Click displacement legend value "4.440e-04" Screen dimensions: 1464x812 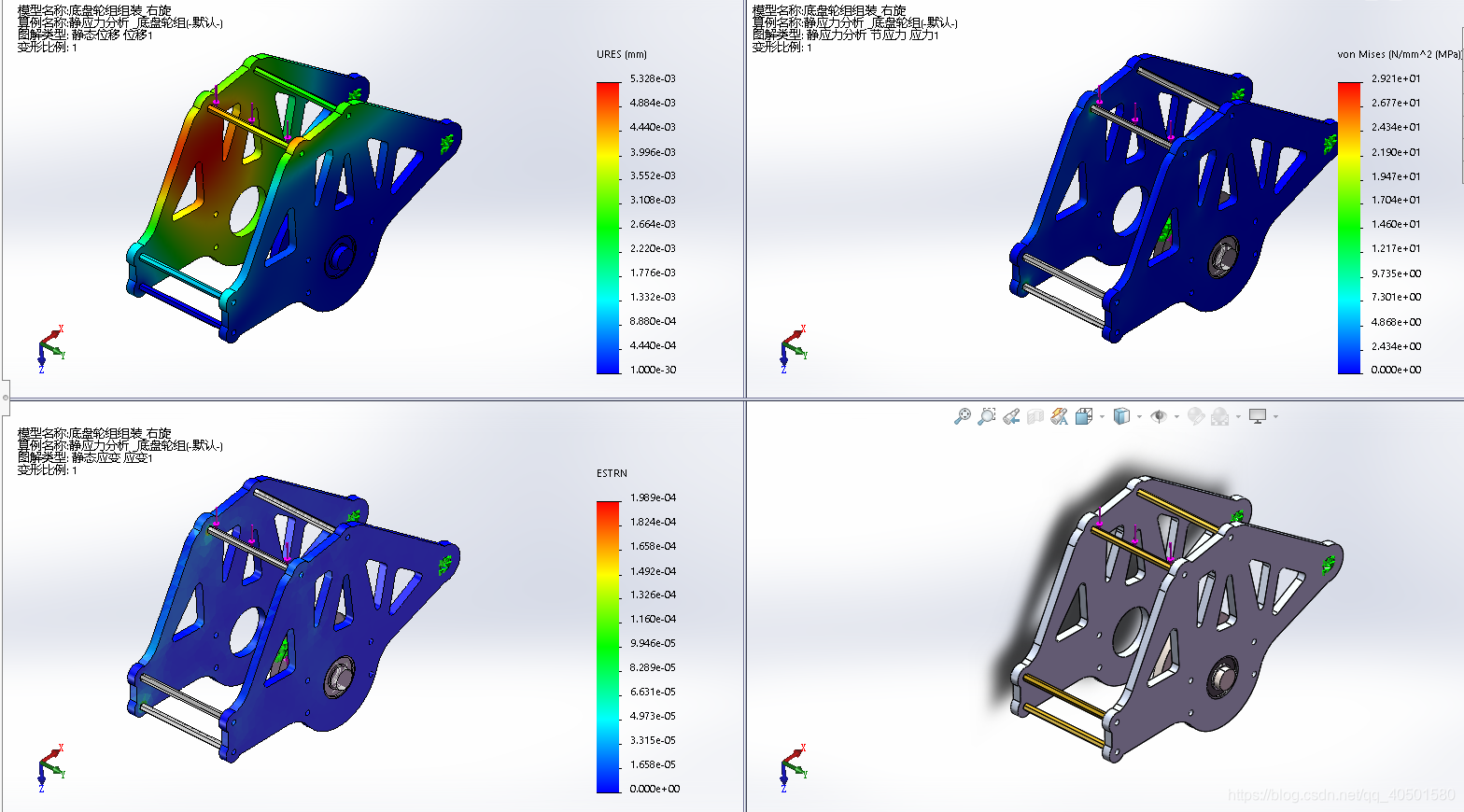click(x=653, y=345)
